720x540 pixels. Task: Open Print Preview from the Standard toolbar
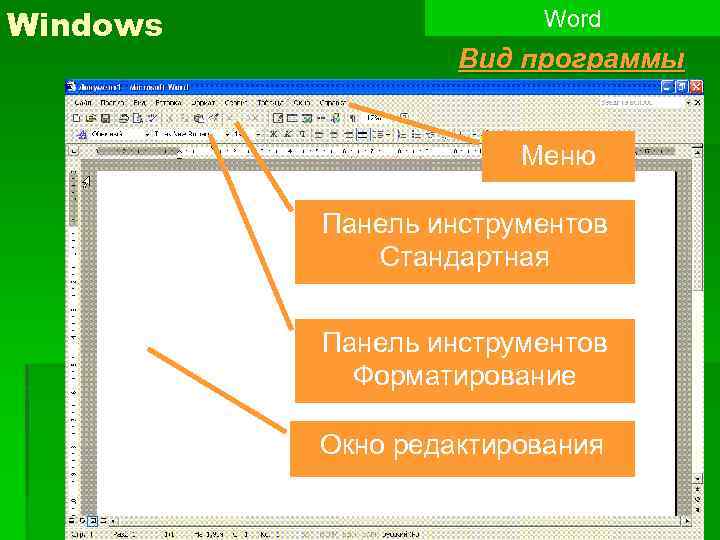137,118
